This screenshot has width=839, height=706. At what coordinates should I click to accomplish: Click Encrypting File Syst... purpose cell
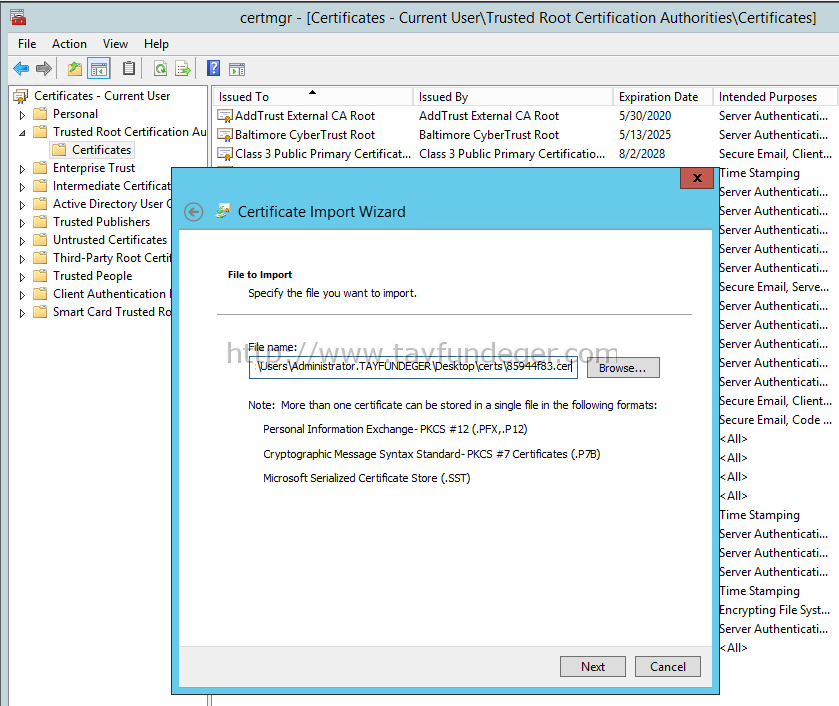click(774, 610)
